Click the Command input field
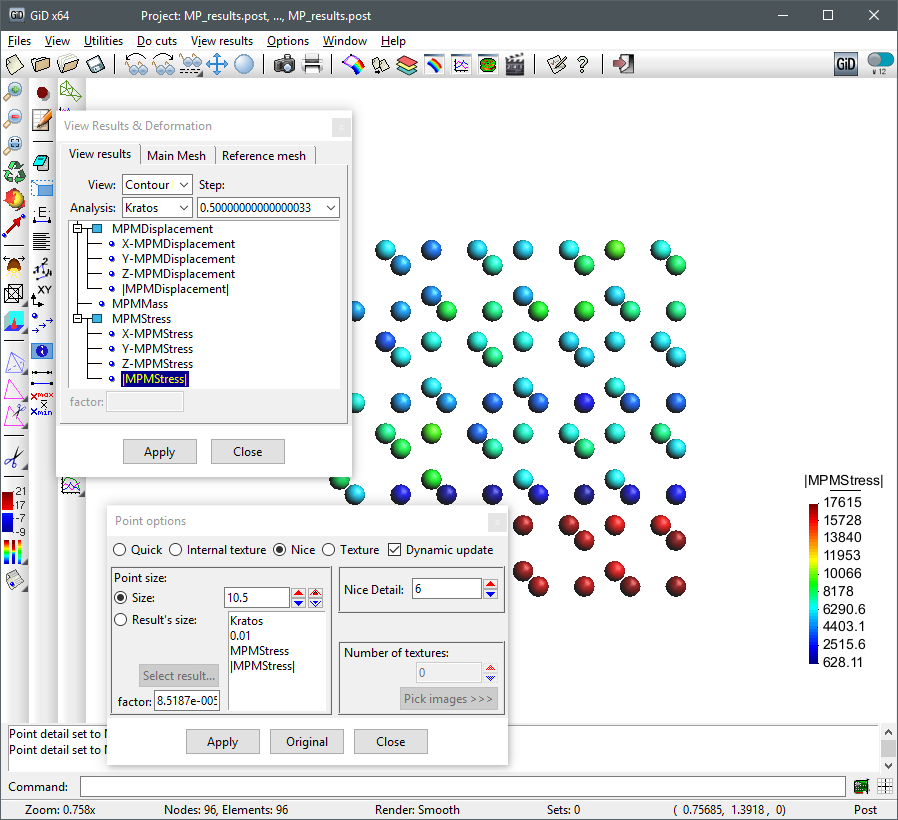 pos(463,787)
